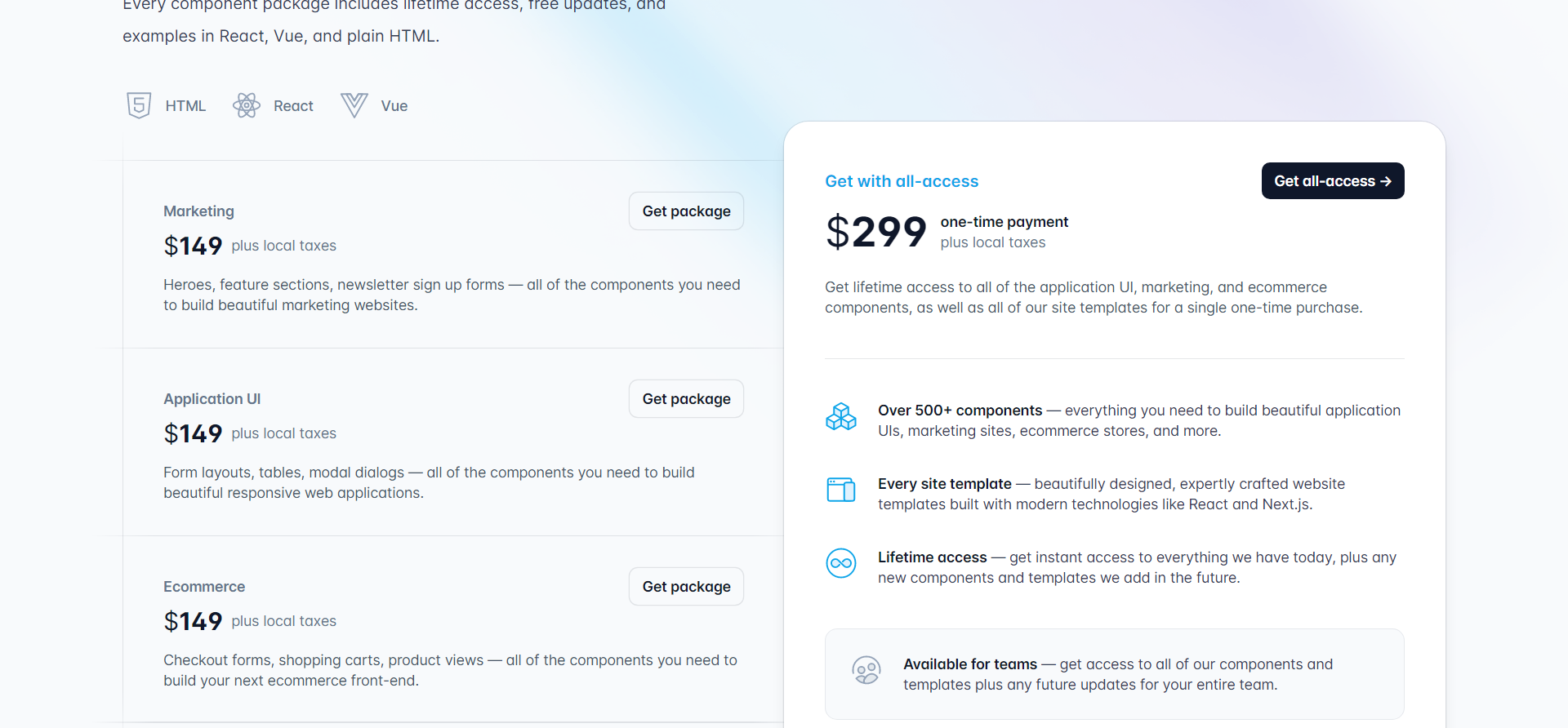Viewport: 1568px width, 728px height.
Task: Click the Vue logo icon
Action: coord(354,105)
